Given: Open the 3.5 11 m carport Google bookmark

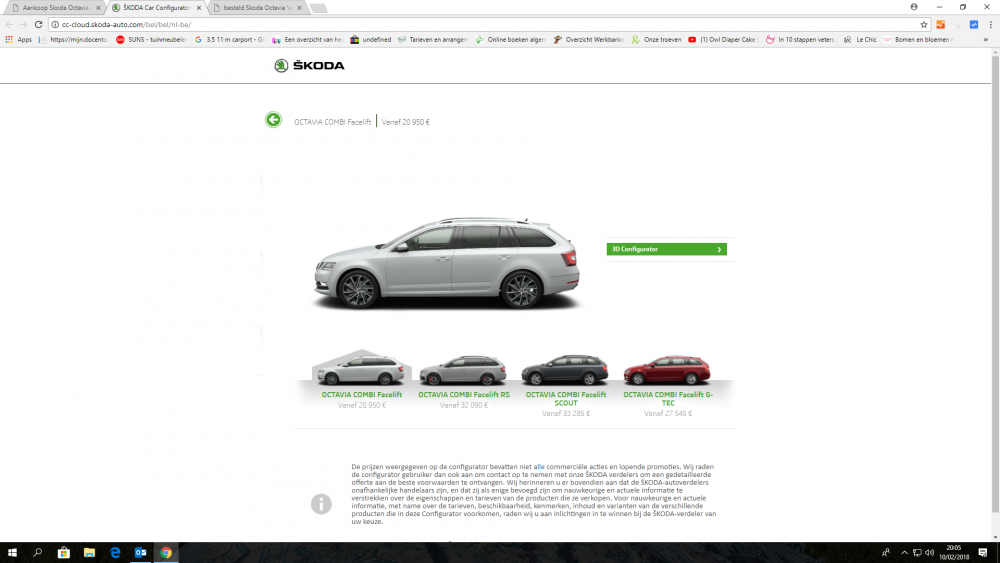Looking at the screenshot, I should point(230,40).
